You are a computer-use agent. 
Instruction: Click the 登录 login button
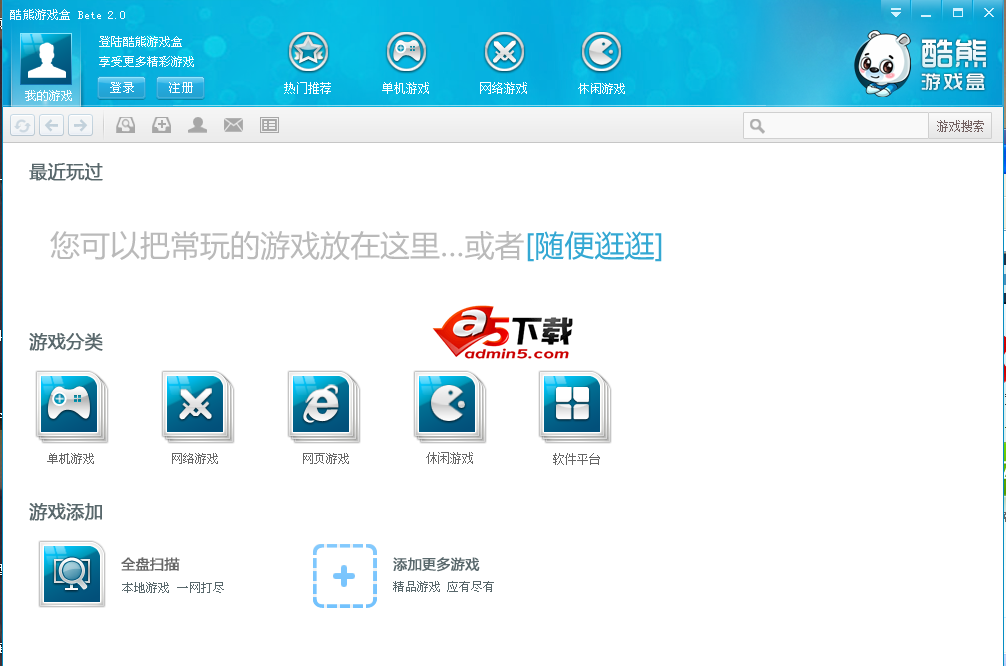[x=122, y=88]
